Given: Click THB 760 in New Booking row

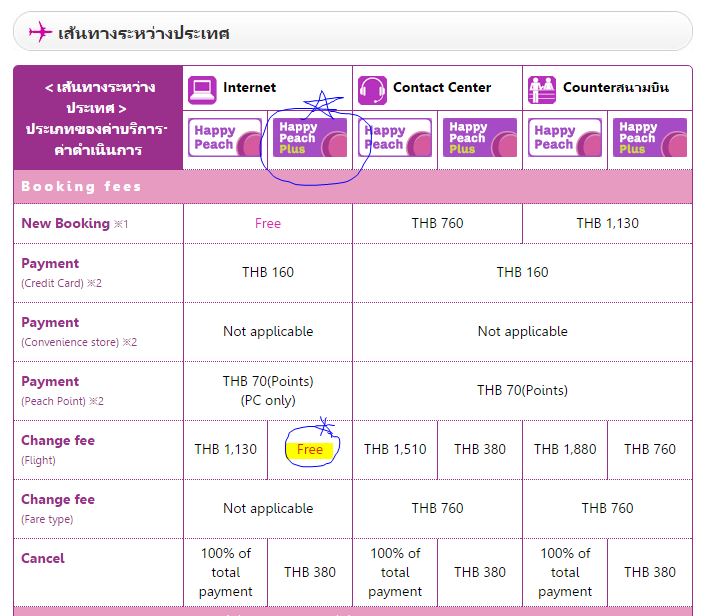Looking at the screenshot, I should coord(437,223).
